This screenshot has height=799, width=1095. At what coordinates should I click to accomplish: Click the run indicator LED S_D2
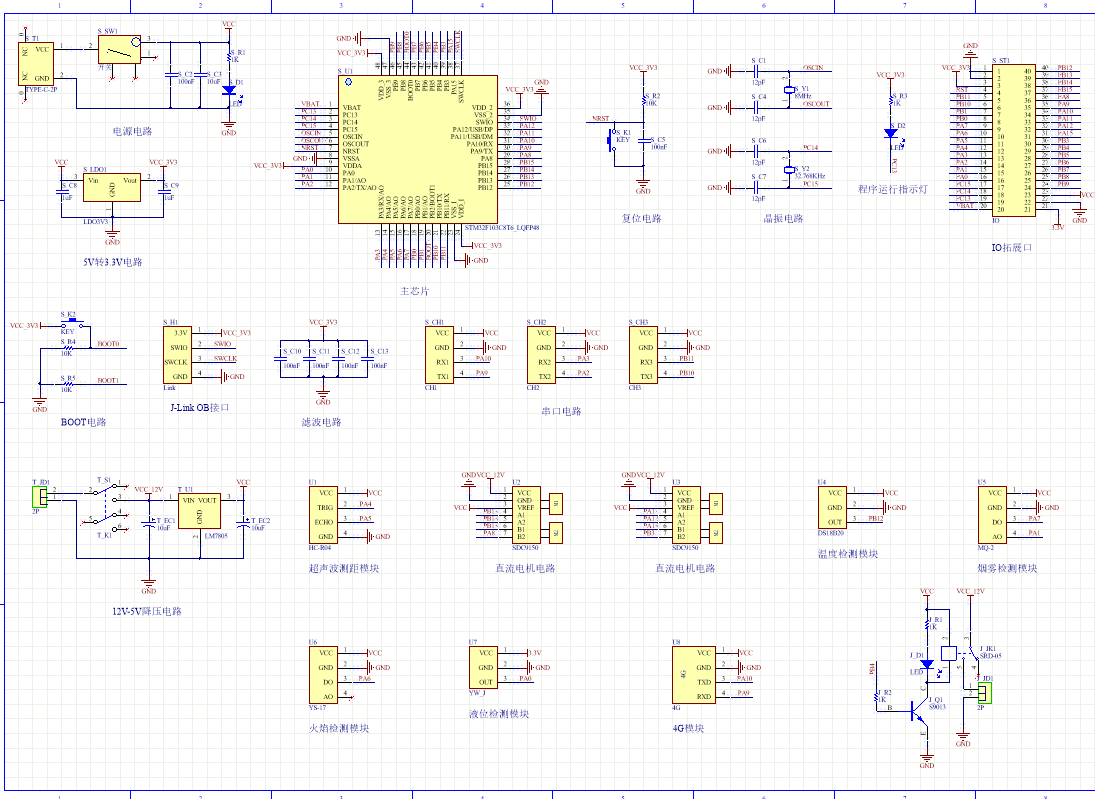tap(891, 133)
